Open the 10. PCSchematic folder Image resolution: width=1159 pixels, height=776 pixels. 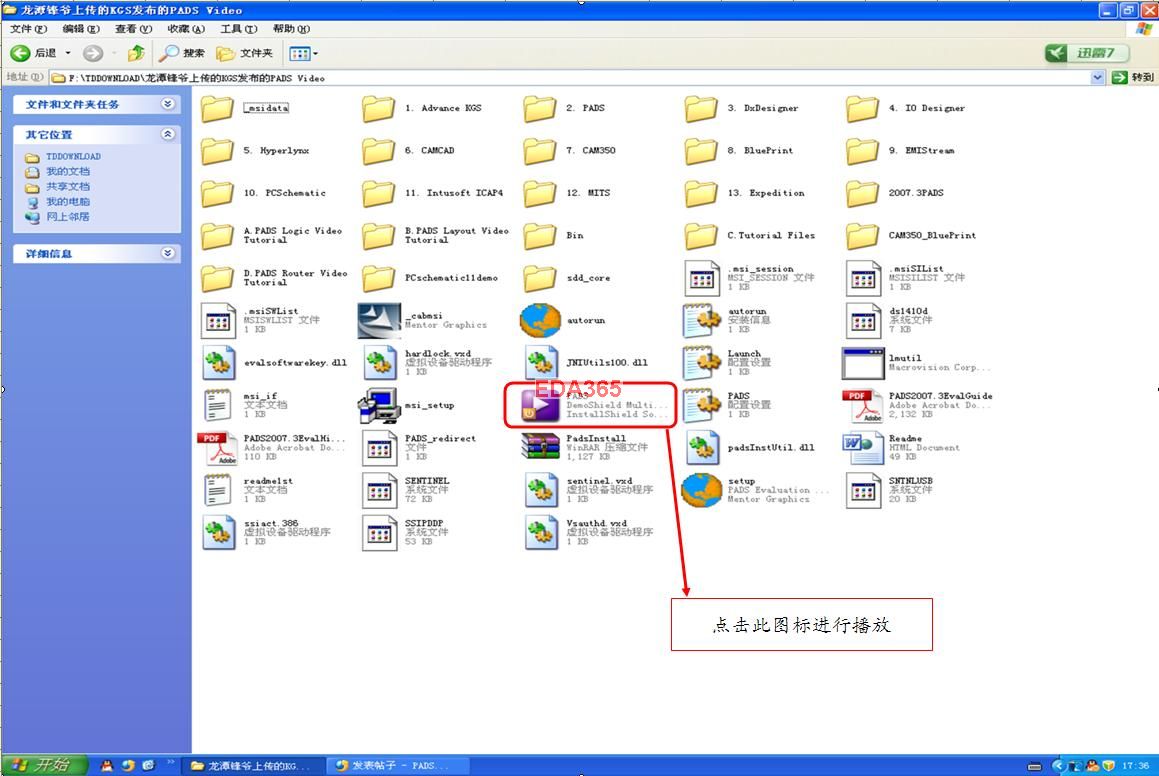(x=263, y=194)
